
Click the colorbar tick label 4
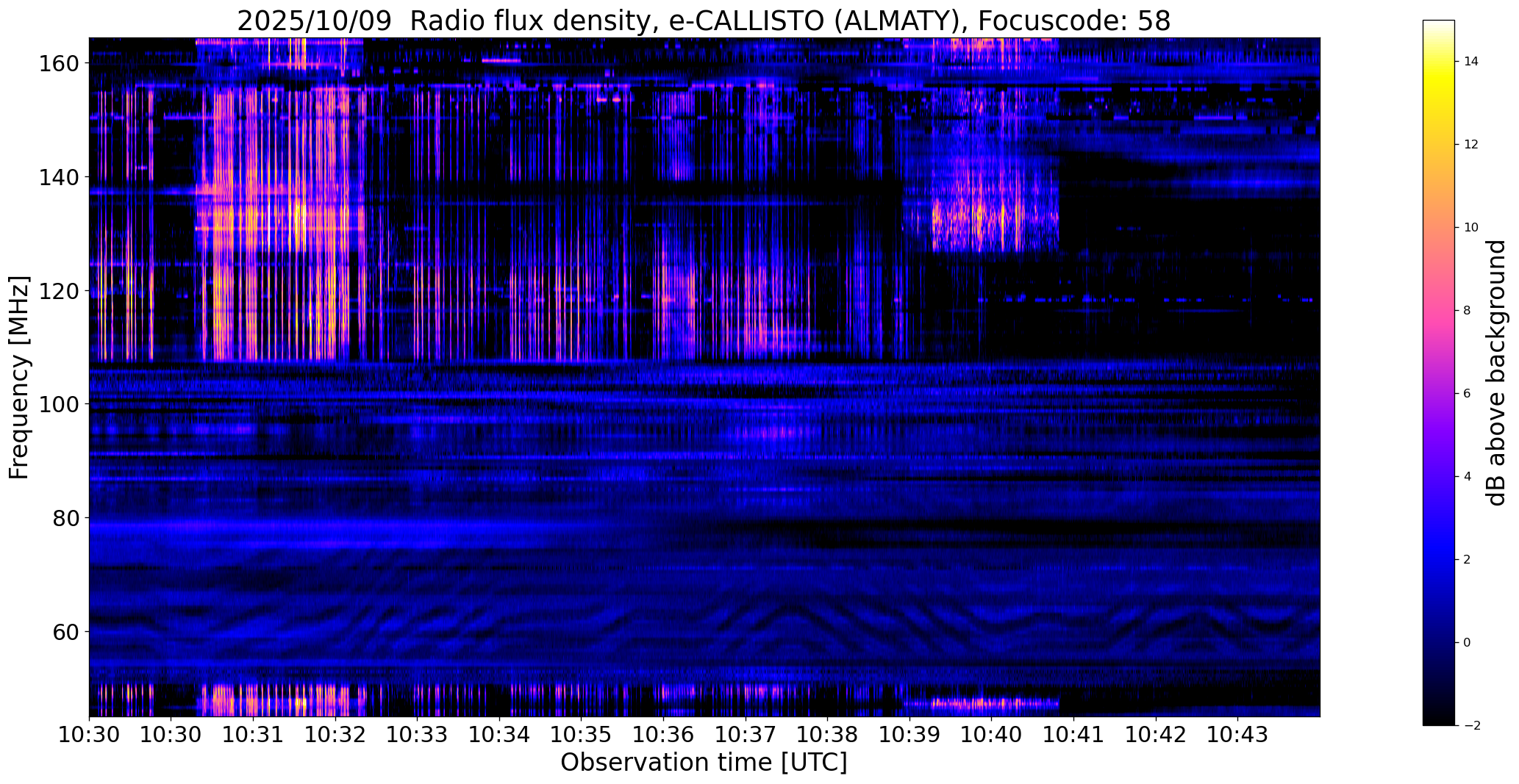point(1468,477)
